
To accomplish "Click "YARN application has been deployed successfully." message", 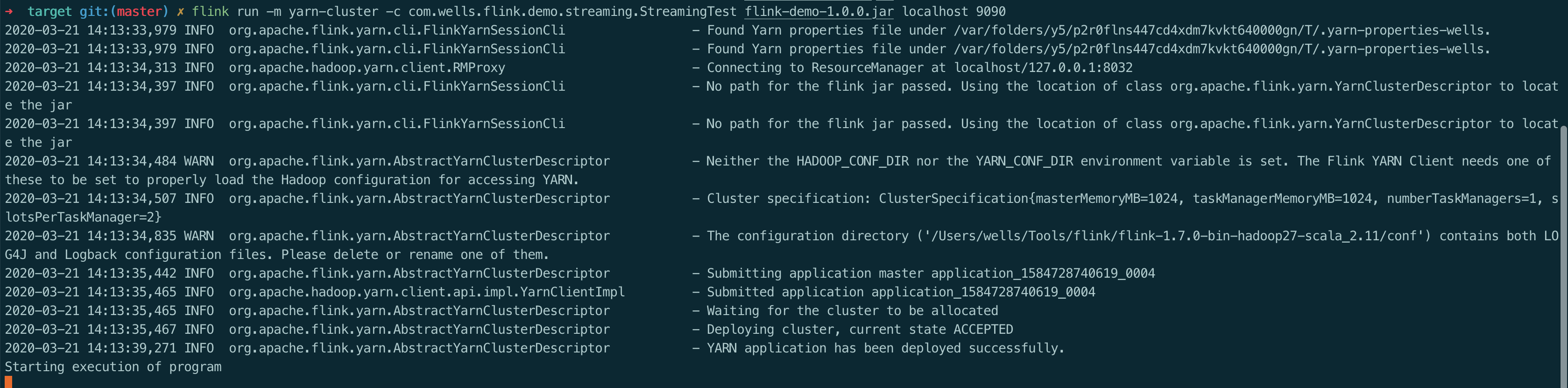I will (x=886, y=348).
